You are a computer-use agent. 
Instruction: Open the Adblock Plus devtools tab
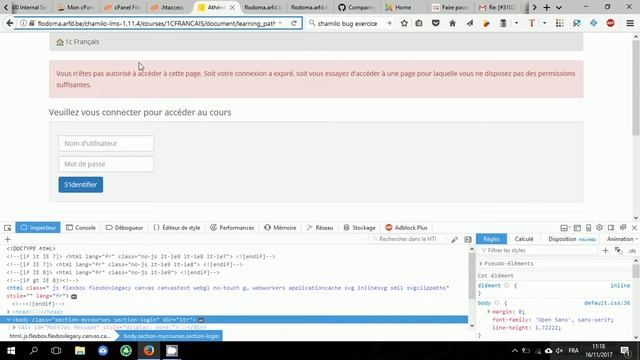(407, 228)
